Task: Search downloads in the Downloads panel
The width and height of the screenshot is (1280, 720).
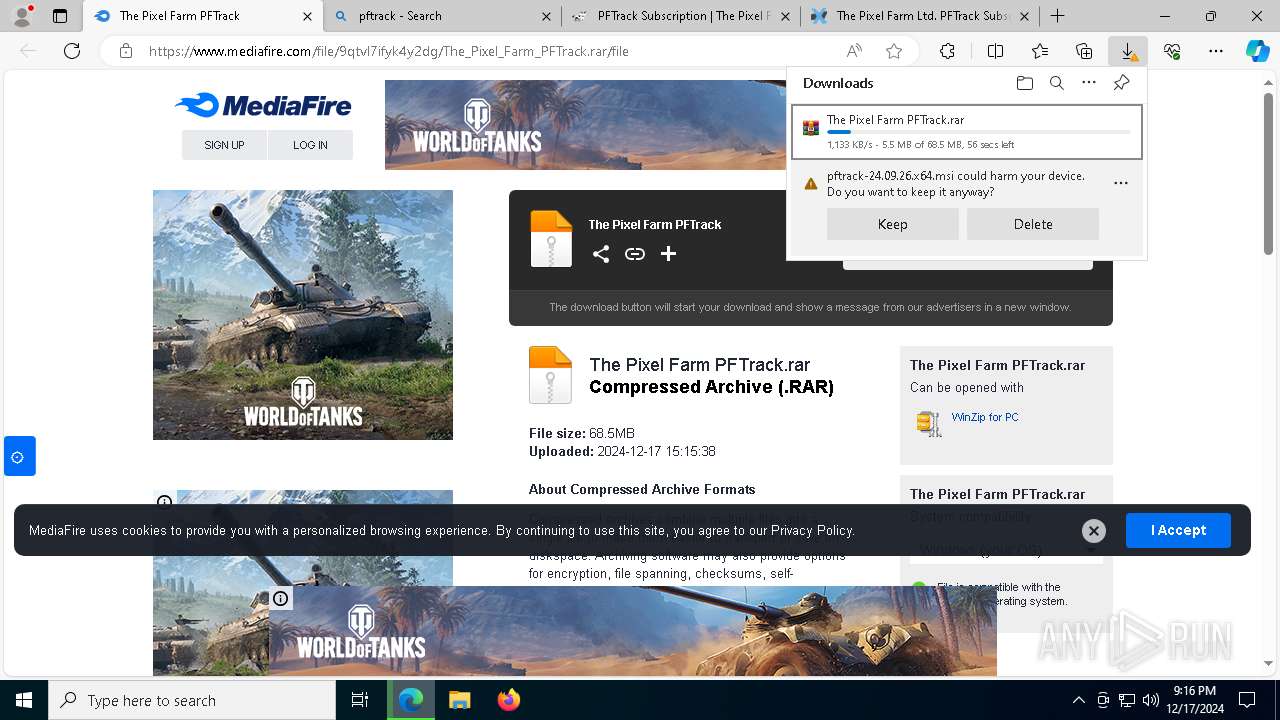Action: click(1056, 83)
